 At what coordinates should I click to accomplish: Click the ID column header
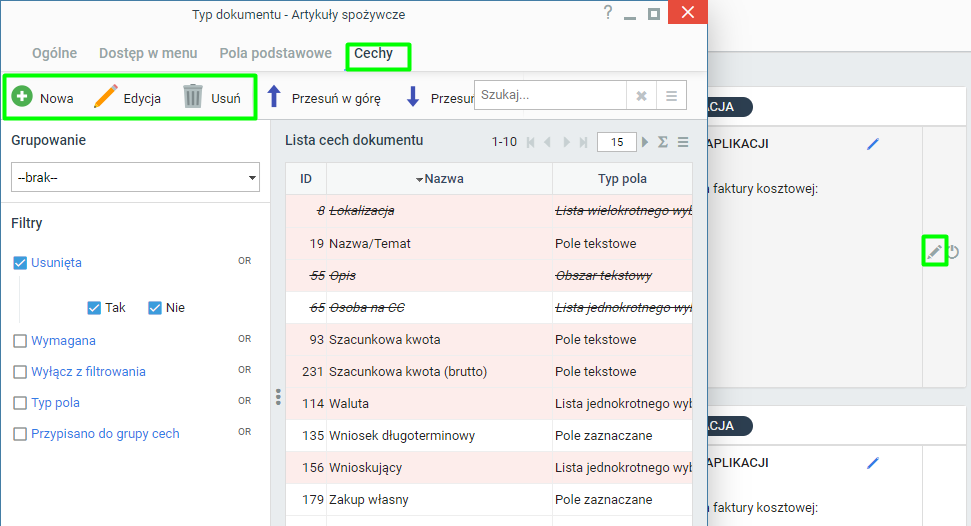click(306, 179)
